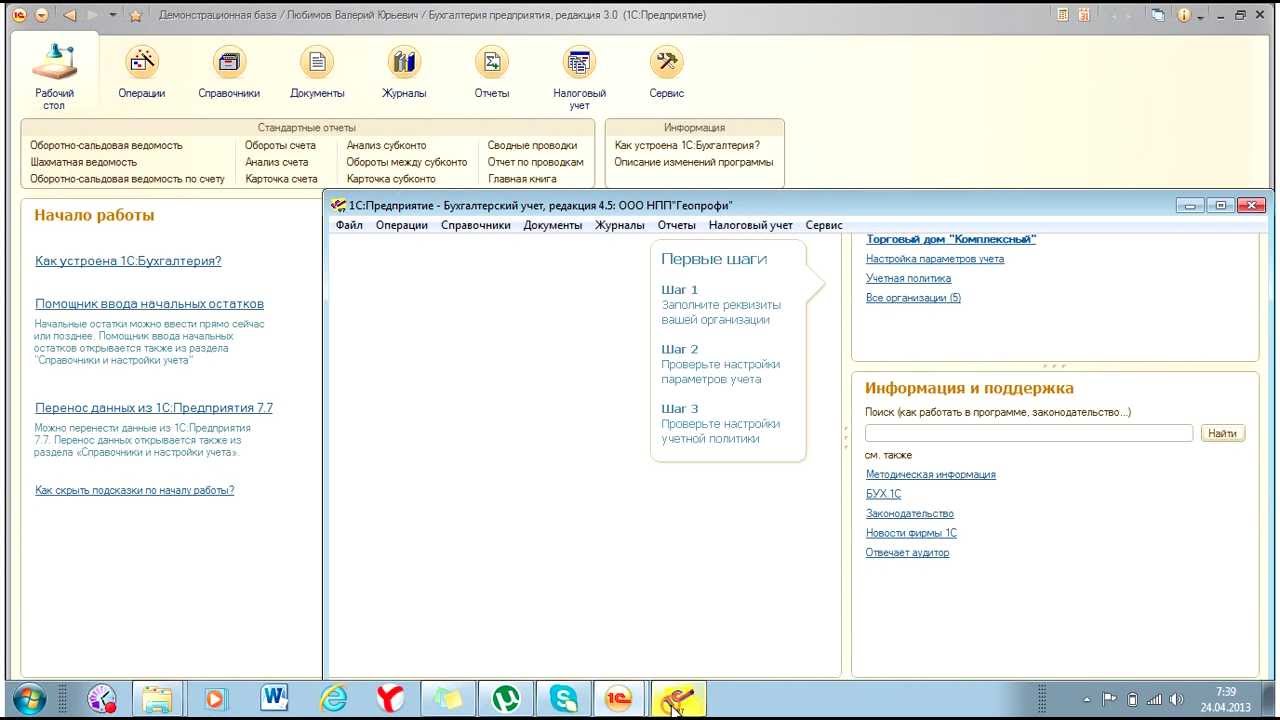Open the window list icon in title bar
The width and height of the screenshot is (1280, 720).
click(1158, 15)
